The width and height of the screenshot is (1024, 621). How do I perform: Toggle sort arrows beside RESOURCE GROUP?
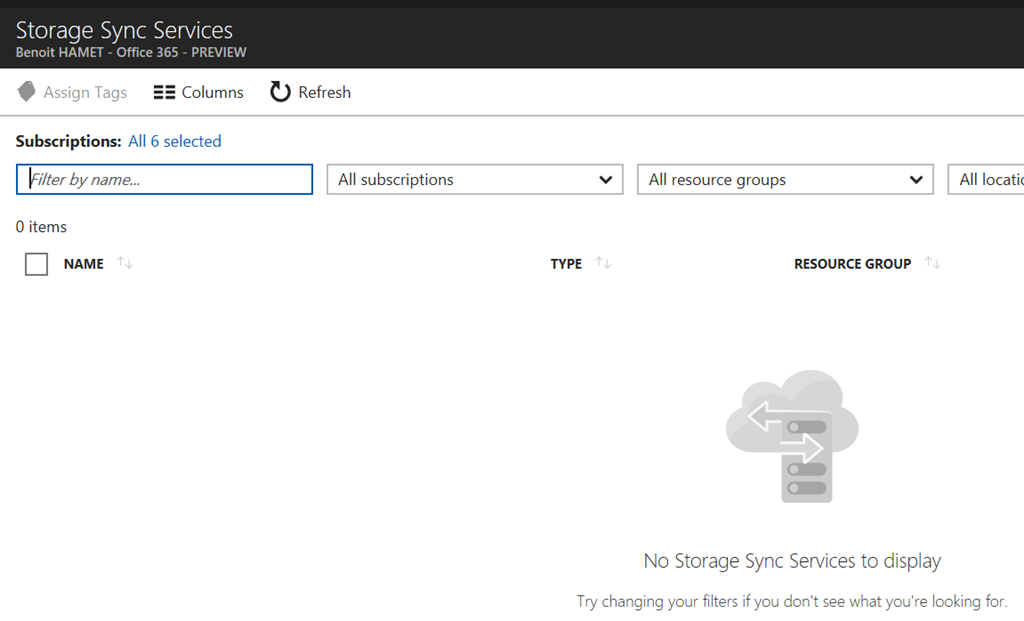click(932, 263)
